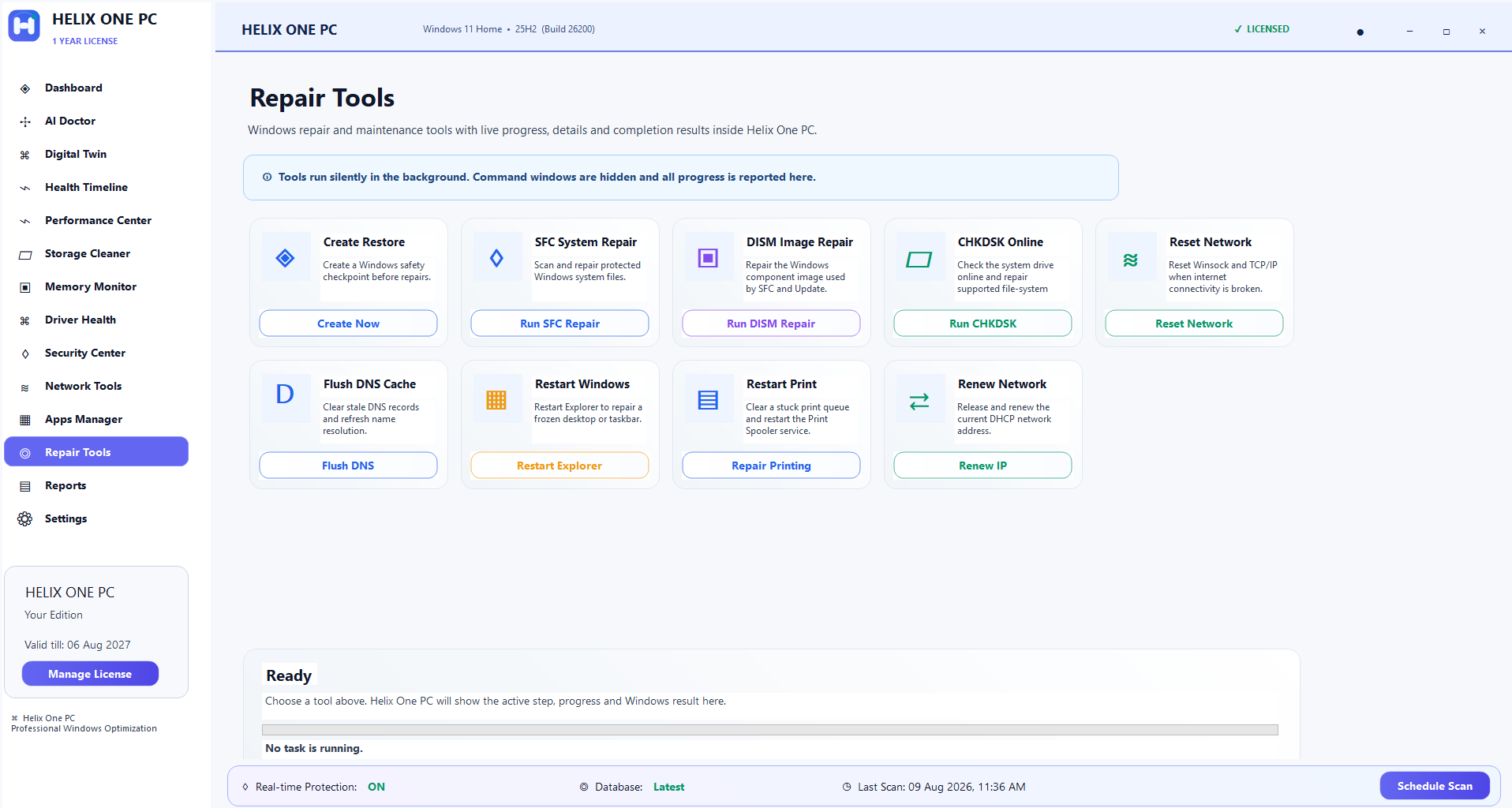Click the Renew IP button
The width and height of the screenshot is (1512, 808).
pos(982,466)
